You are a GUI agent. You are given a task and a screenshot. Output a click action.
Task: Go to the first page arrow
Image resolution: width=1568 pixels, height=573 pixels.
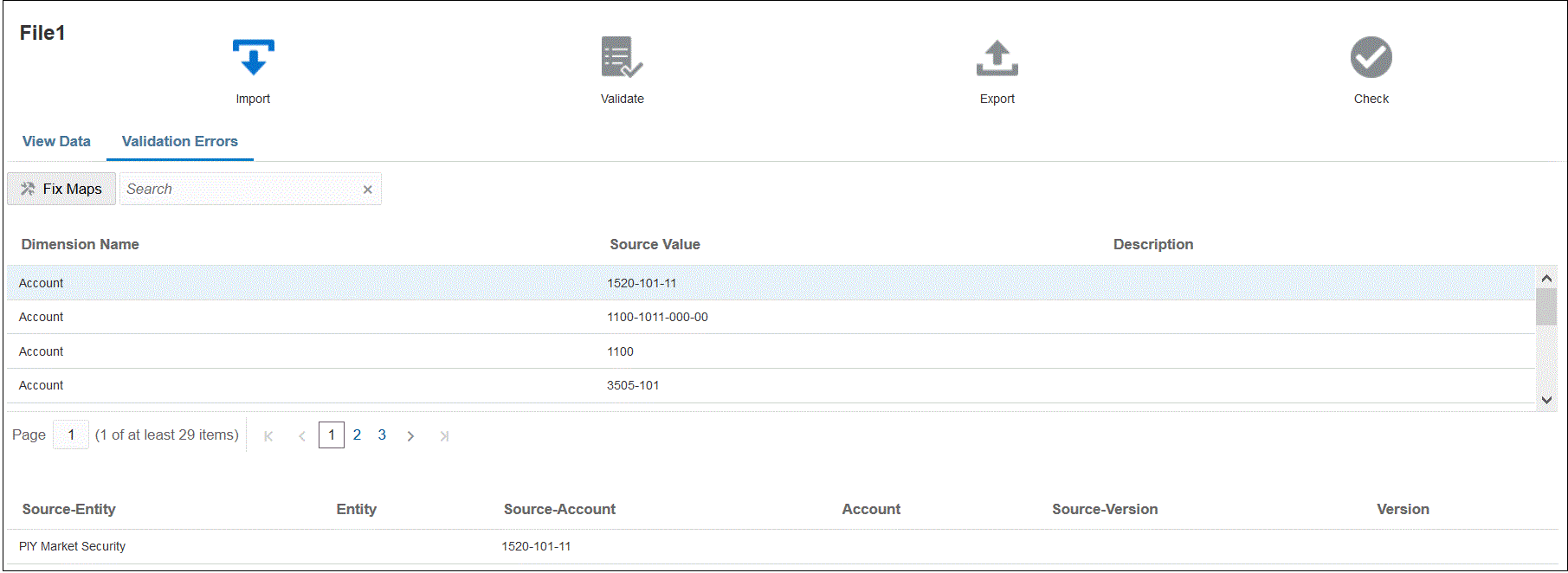[x=268, y=436]
